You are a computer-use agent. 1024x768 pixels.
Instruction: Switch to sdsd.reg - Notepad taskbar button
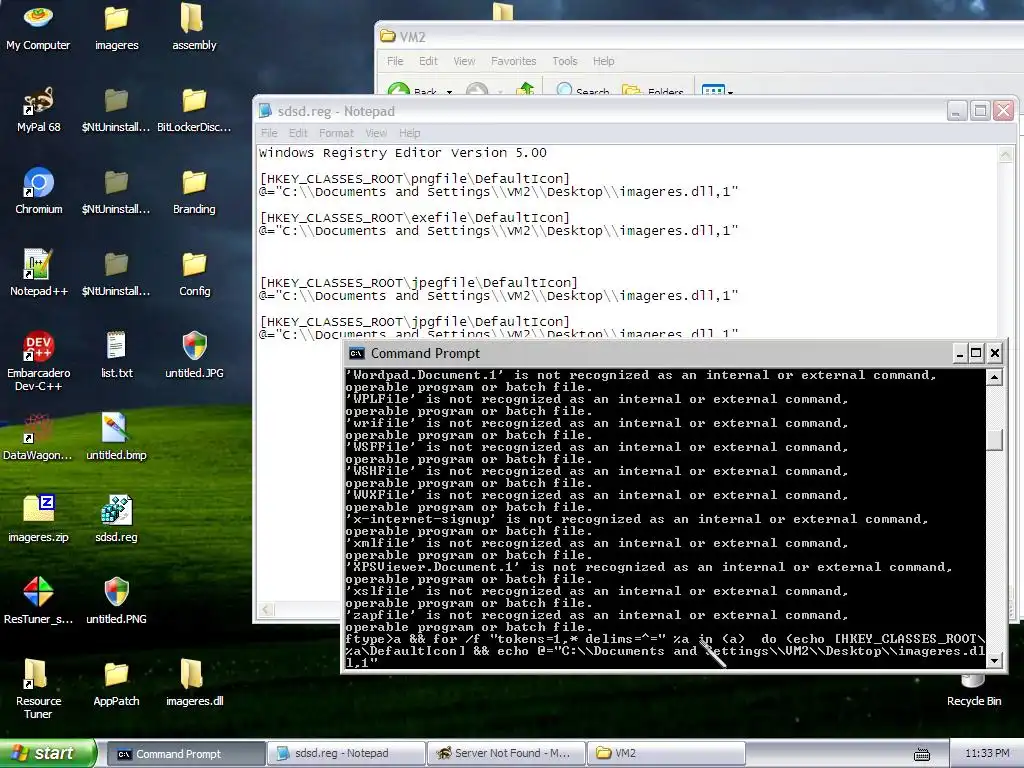[345, 754]
